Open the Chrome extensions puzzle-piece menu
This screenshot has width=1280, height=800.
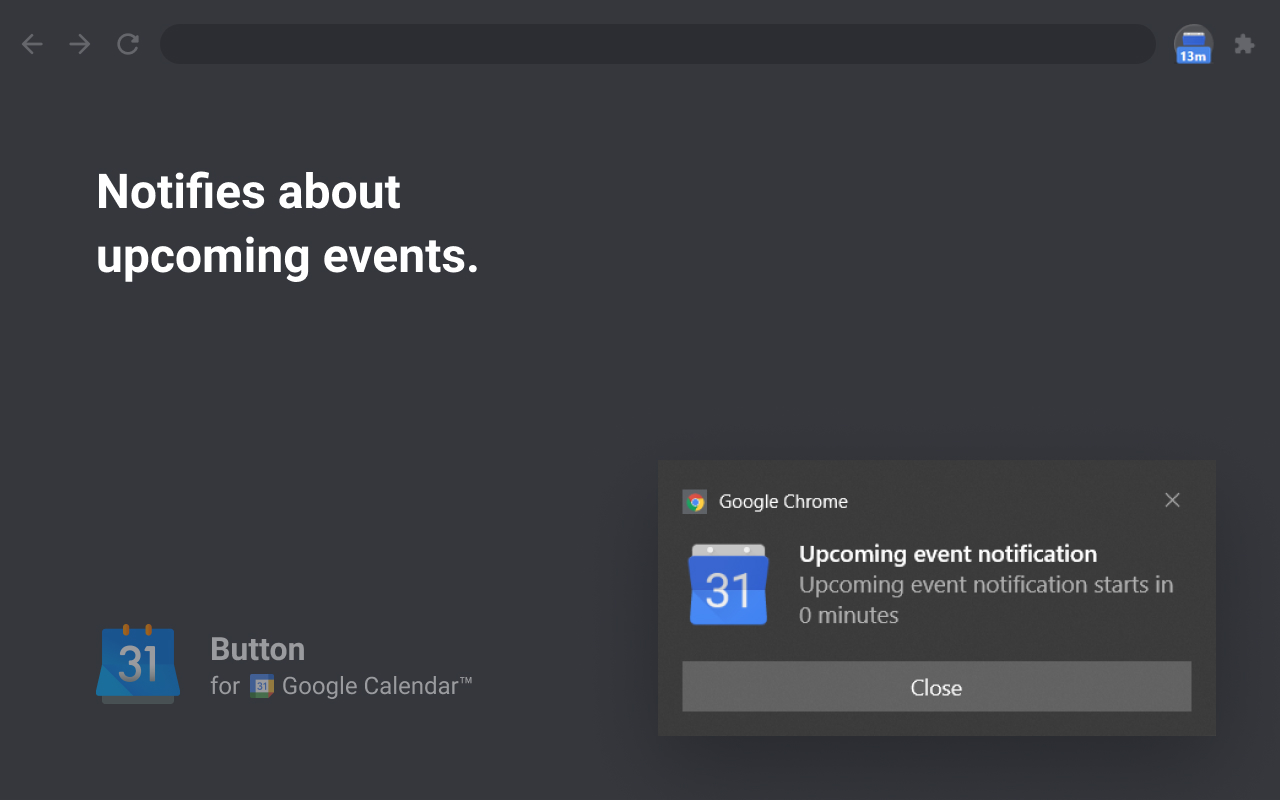[x=1244, y=44]
